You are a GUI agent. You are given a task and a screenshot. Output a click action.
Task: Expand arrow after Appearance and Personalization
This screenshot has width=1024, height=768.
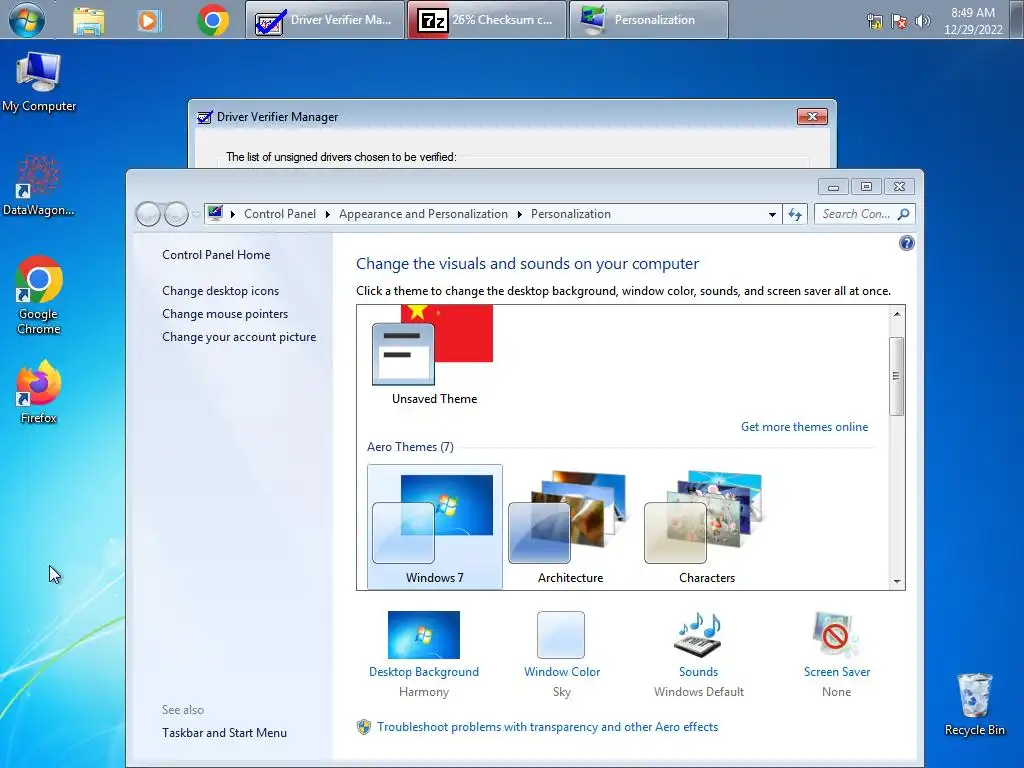click(x=519, y=214)
